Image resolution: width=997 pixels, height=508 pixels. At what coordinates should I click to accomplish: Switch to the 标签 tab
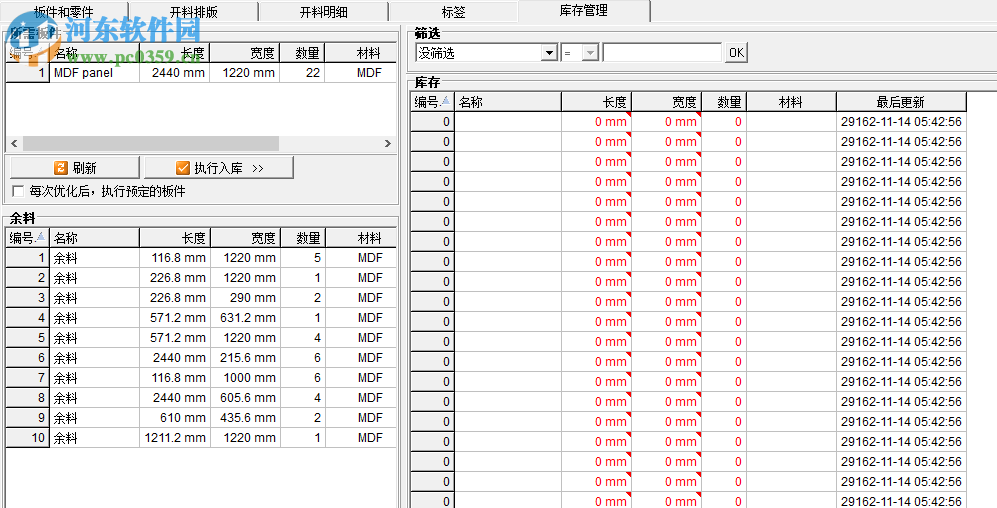(453, 11)
